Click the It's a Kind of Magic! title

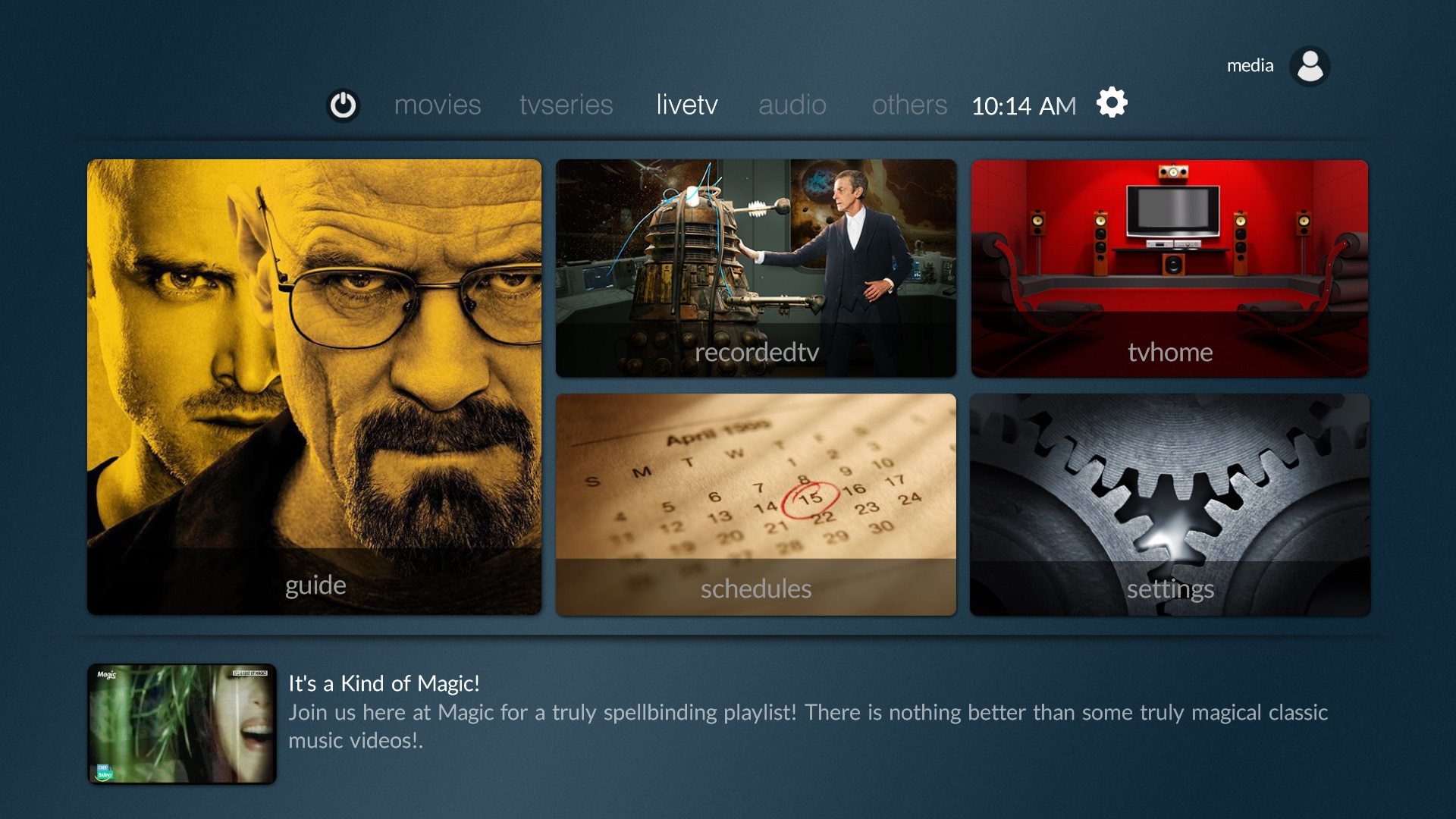[x=384, y=683]
